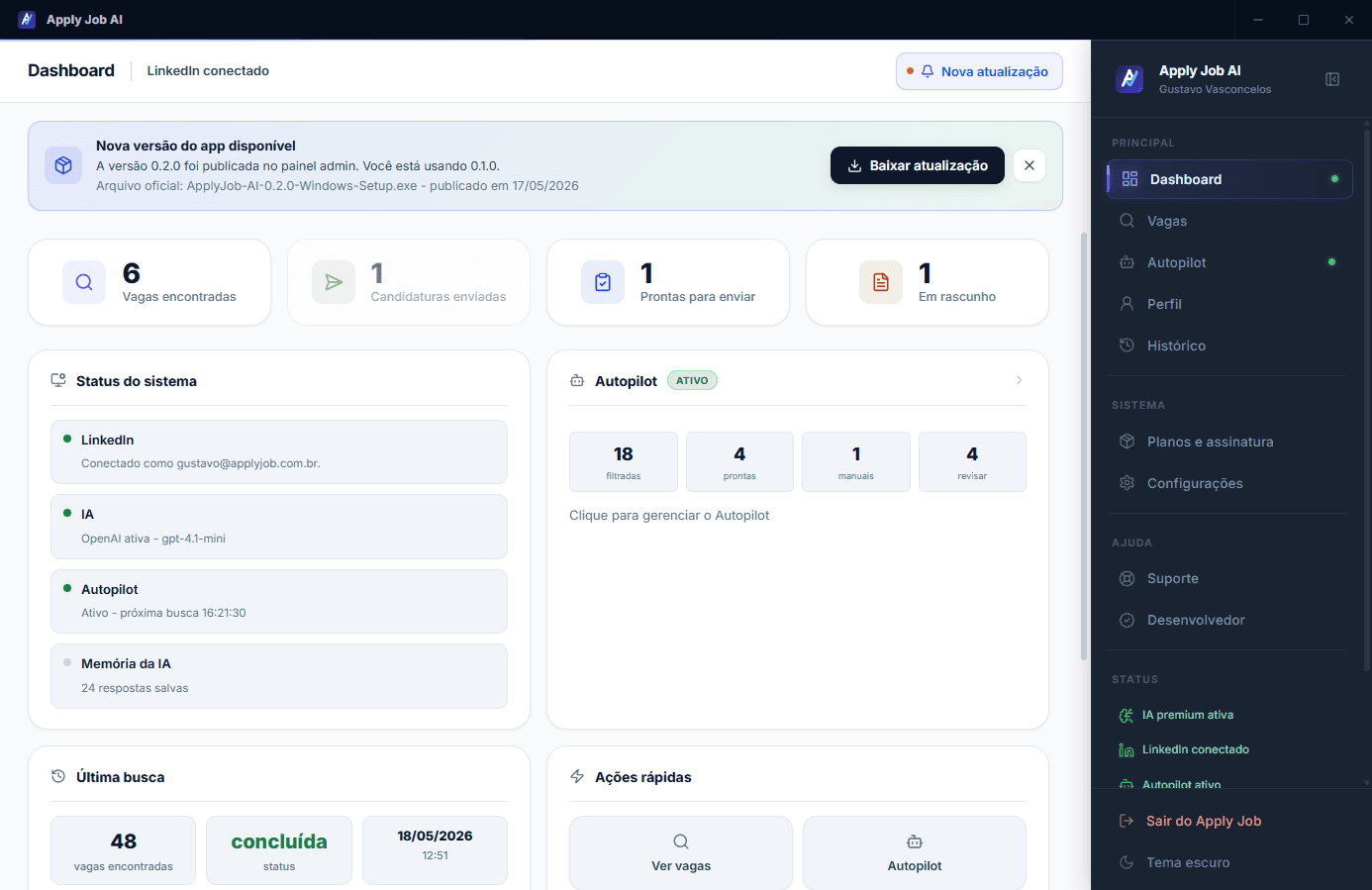This screenshot has width=1372, height=890.
Task: Click the ATIVO badge on Autopilot card
Action: point(692,380)
